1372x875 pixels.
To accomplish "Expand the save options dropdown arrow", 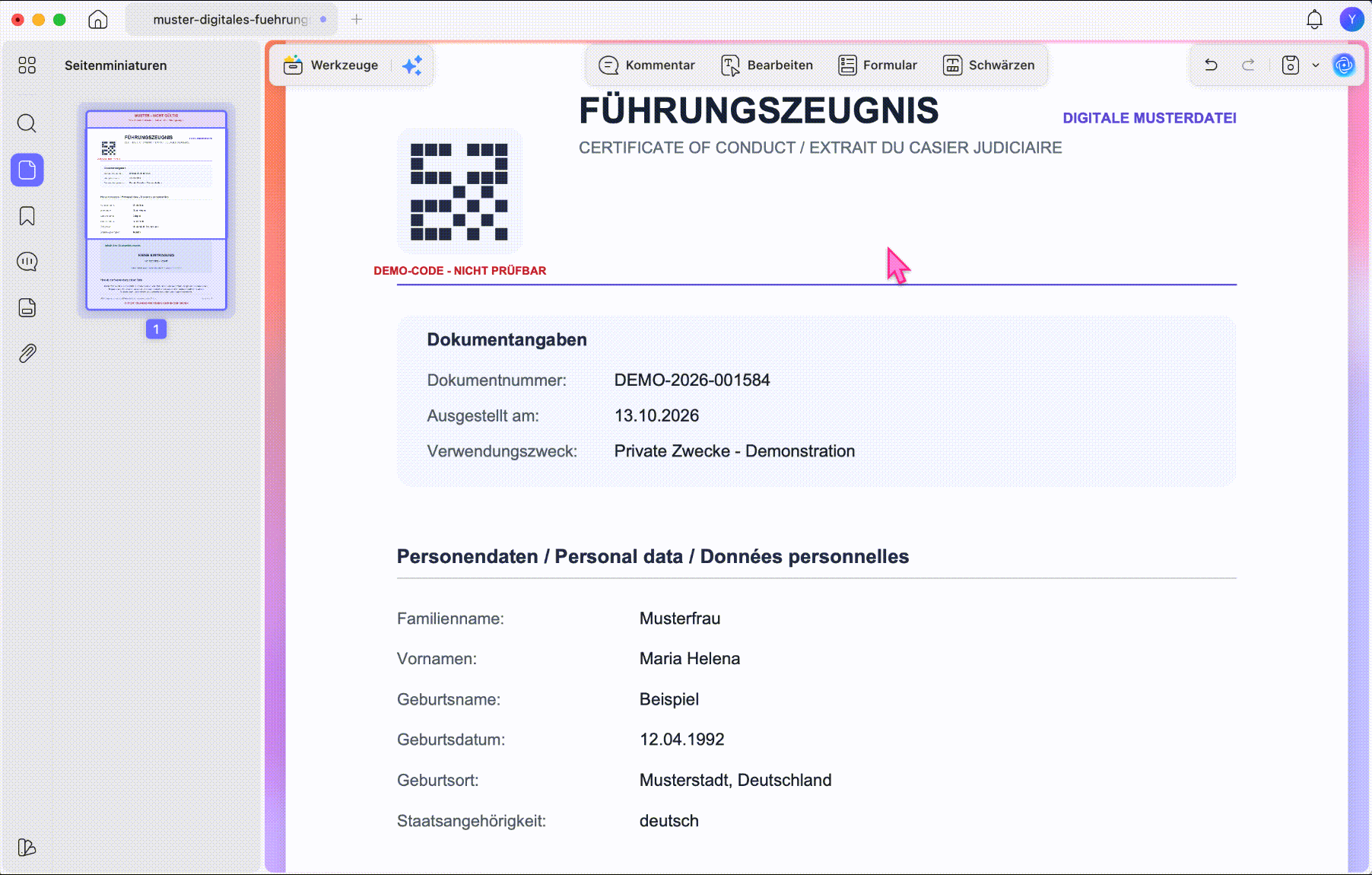I will pyautogui.click(x=1316, y=65).
